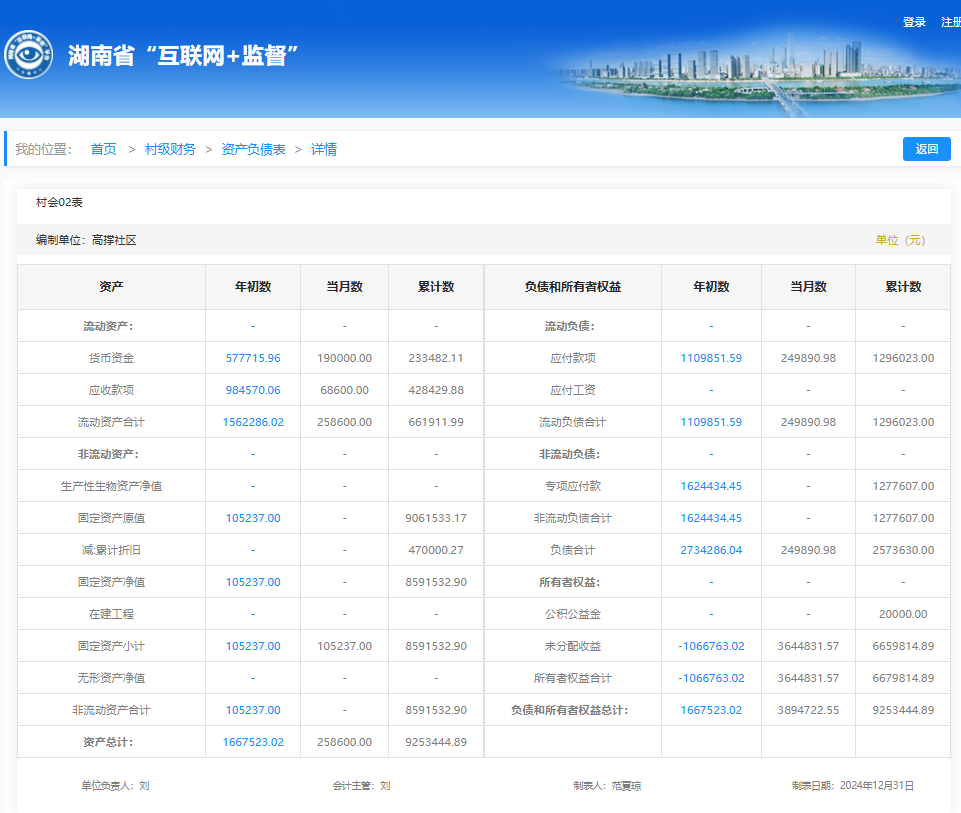The height and width of the screenshot is (813, 961).
Task: Click 固定资产小计 当月数 cell 105237.00
Action: click(x=344, y=646)
